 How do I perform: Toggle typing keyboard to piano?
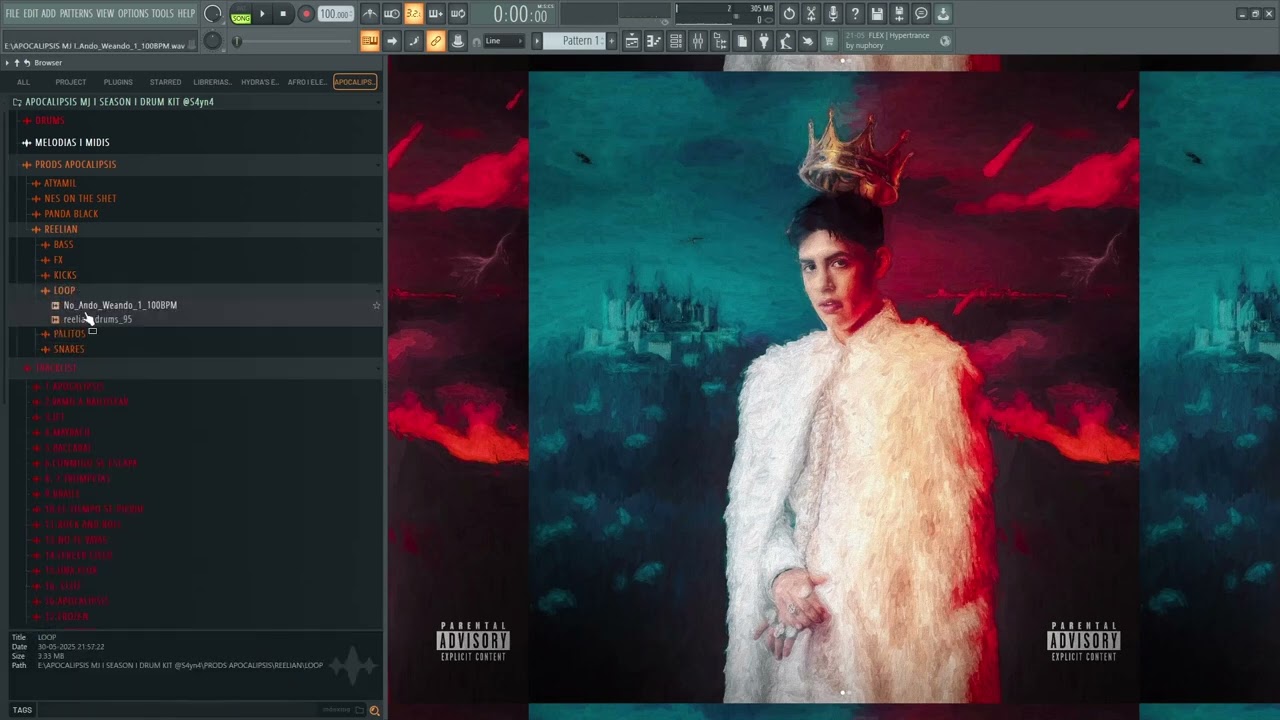point(370,41)
